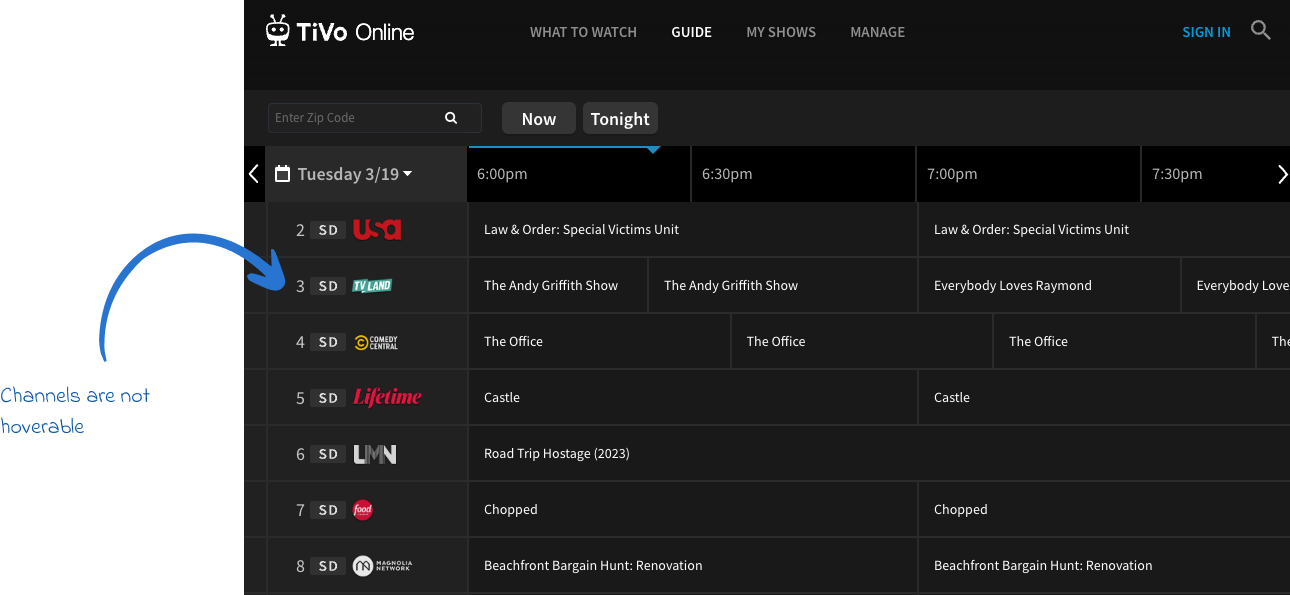This screenshot has height=595, width=1290.
Task: Select the 7:00pm time slot header
Action: [1029, 174]
